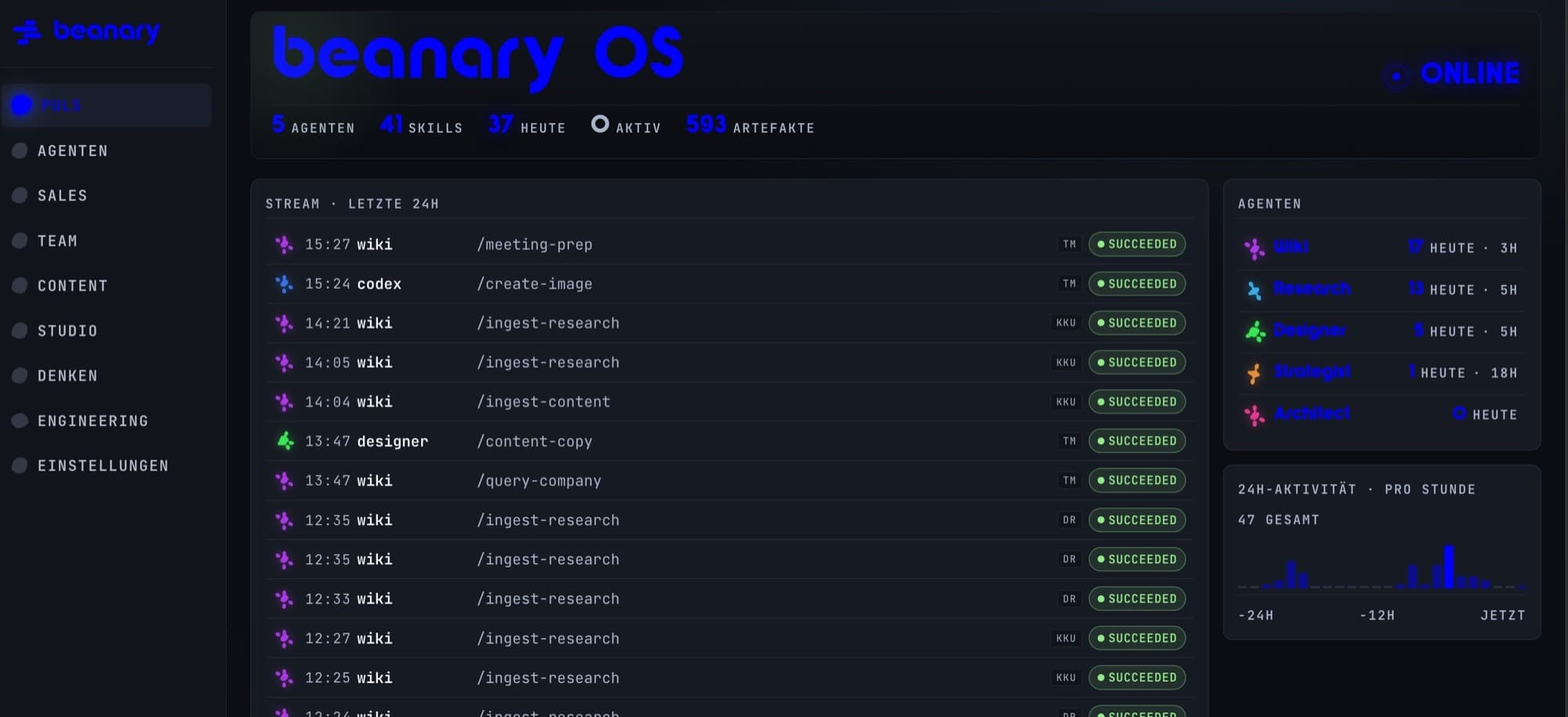Screen dimensions: 1568x717
Task: Click the TM tag on /create-image row
Action: tap(1069, 284)
